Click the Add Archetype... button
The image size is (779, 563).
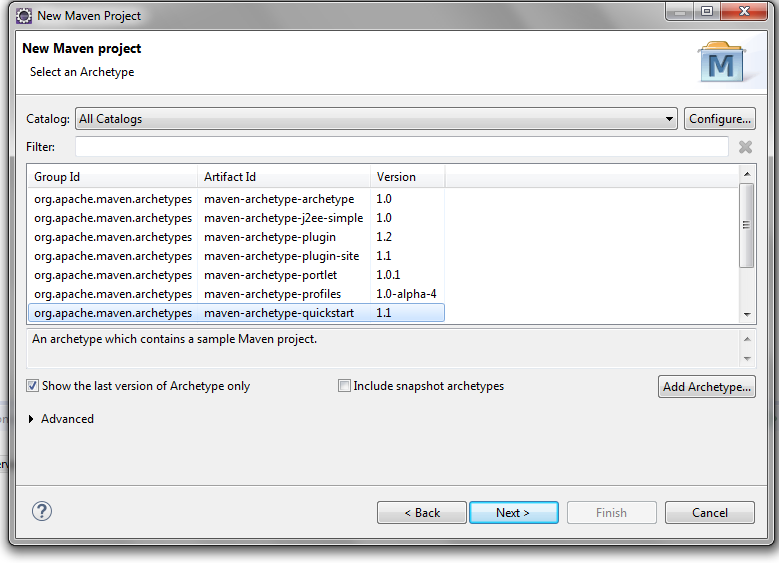706,387
